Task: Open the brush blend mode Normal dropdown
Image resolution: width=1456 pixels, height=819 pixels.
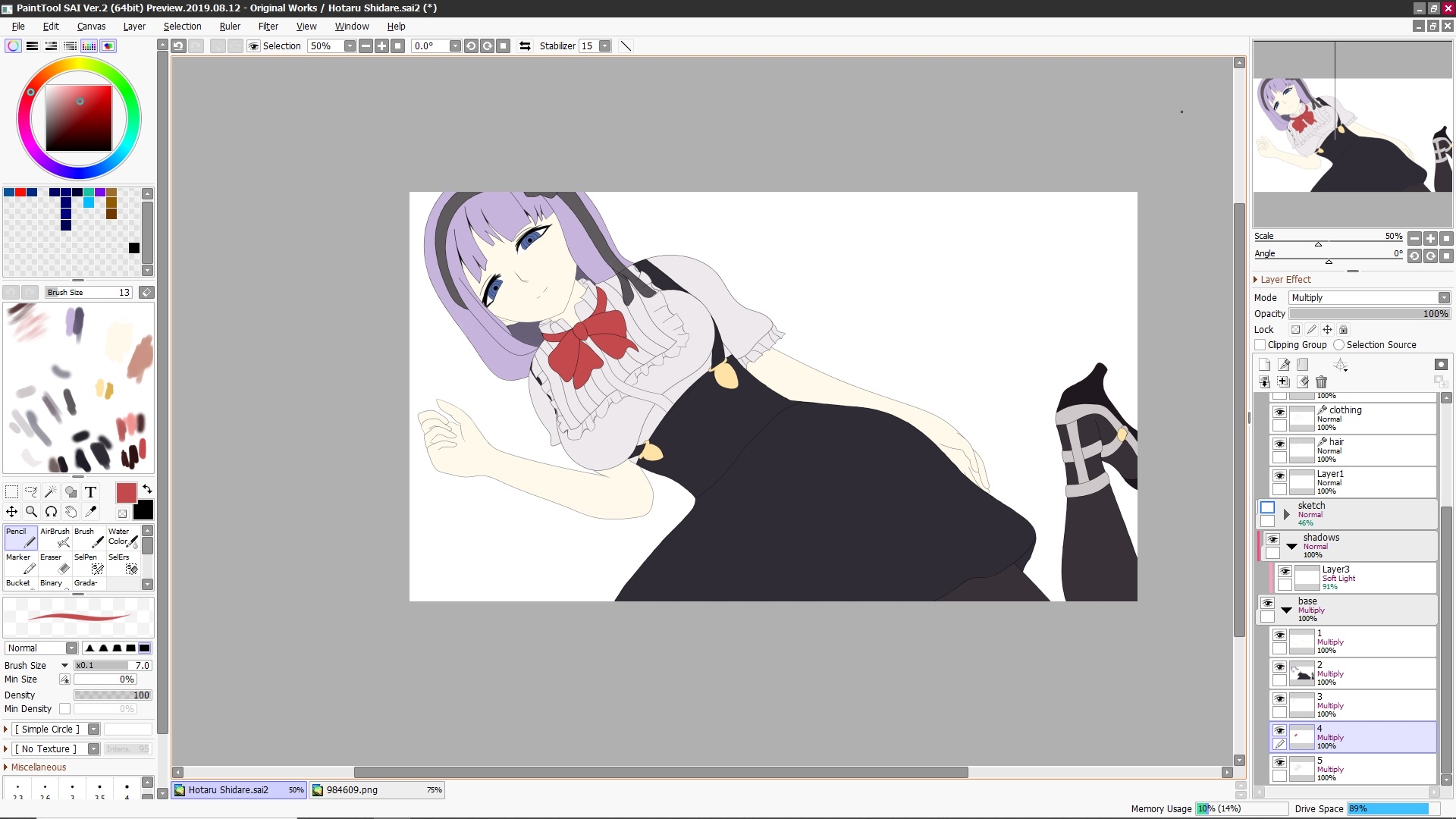Action: [42, 648]
